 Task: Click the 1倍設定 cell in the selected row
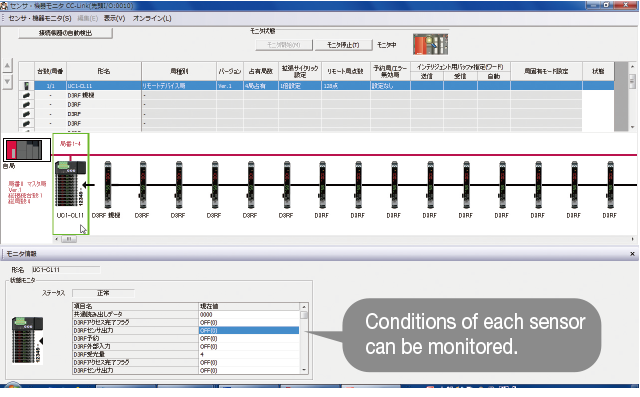point(300,86)
